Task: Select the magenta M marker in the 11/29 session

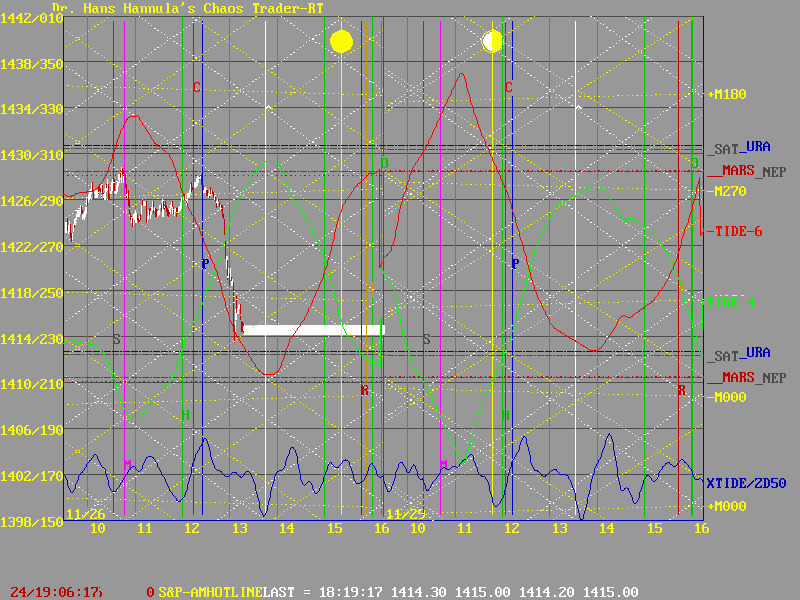Action: [x=443, y=464]
